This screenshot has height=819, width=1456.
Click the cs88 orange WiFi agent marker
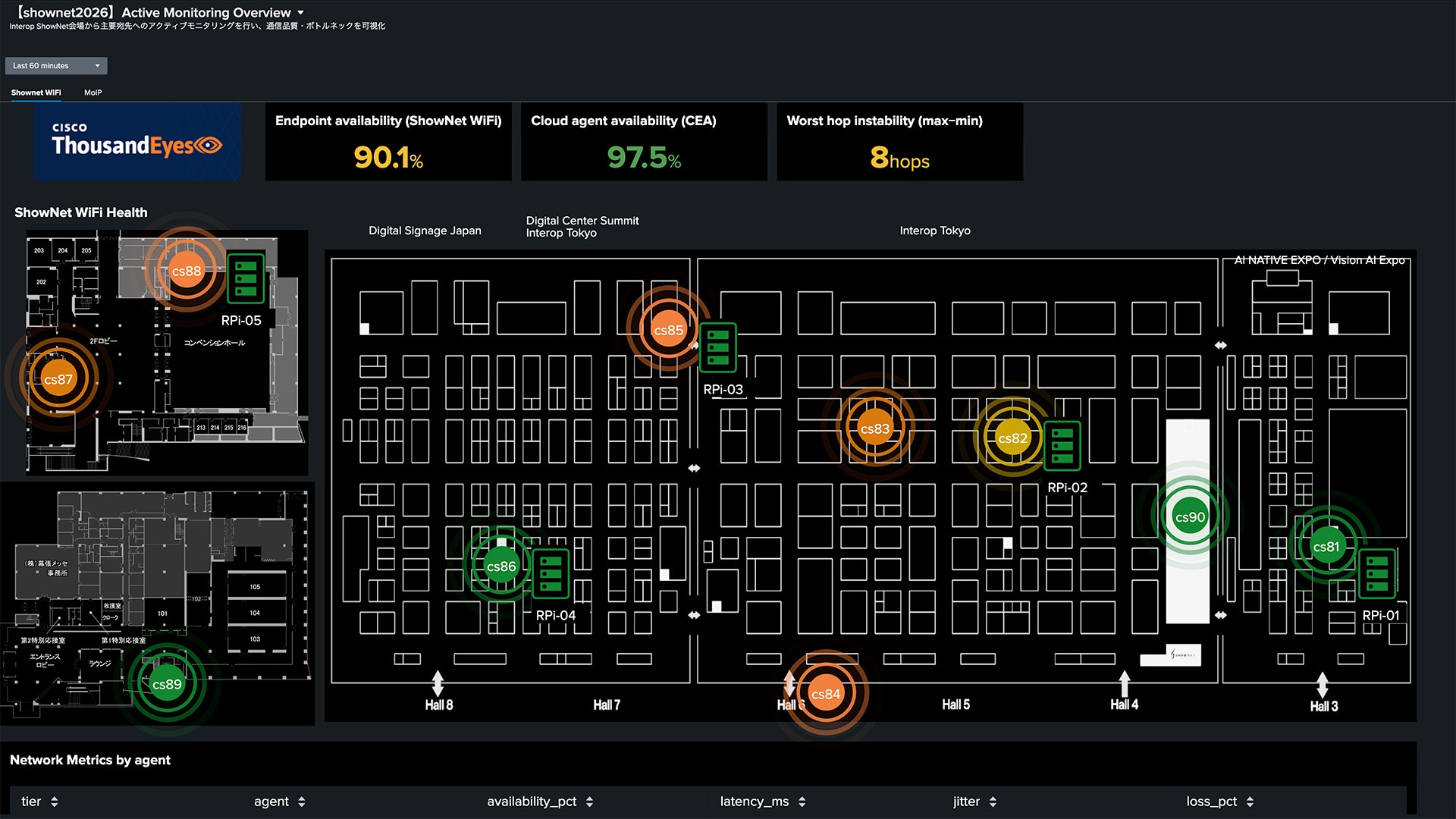[x=187, y=271]
